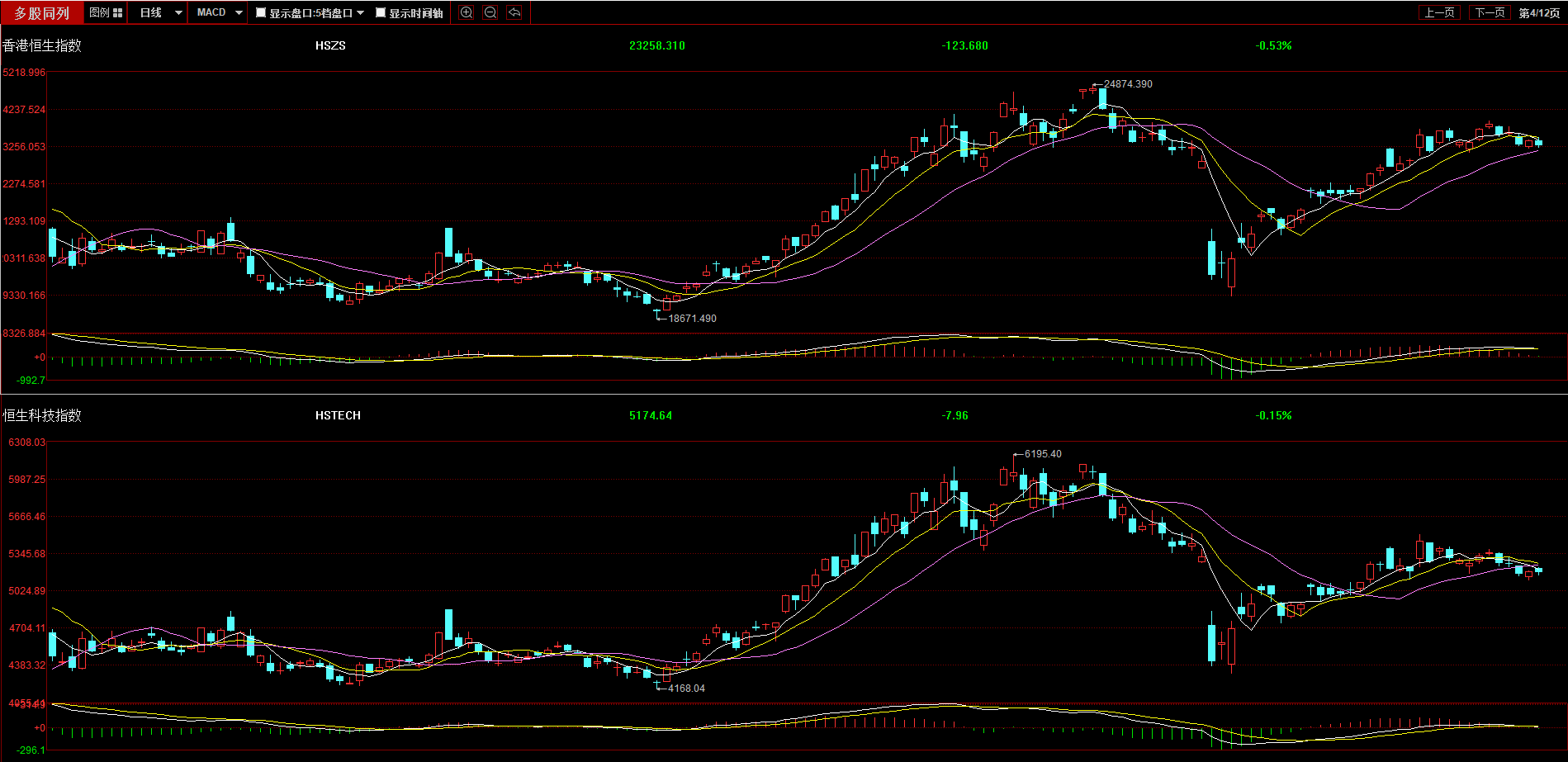The image size is (1568, 762).
Task: Zoom out with the magnifier minus icon
Action: [490, 12]
